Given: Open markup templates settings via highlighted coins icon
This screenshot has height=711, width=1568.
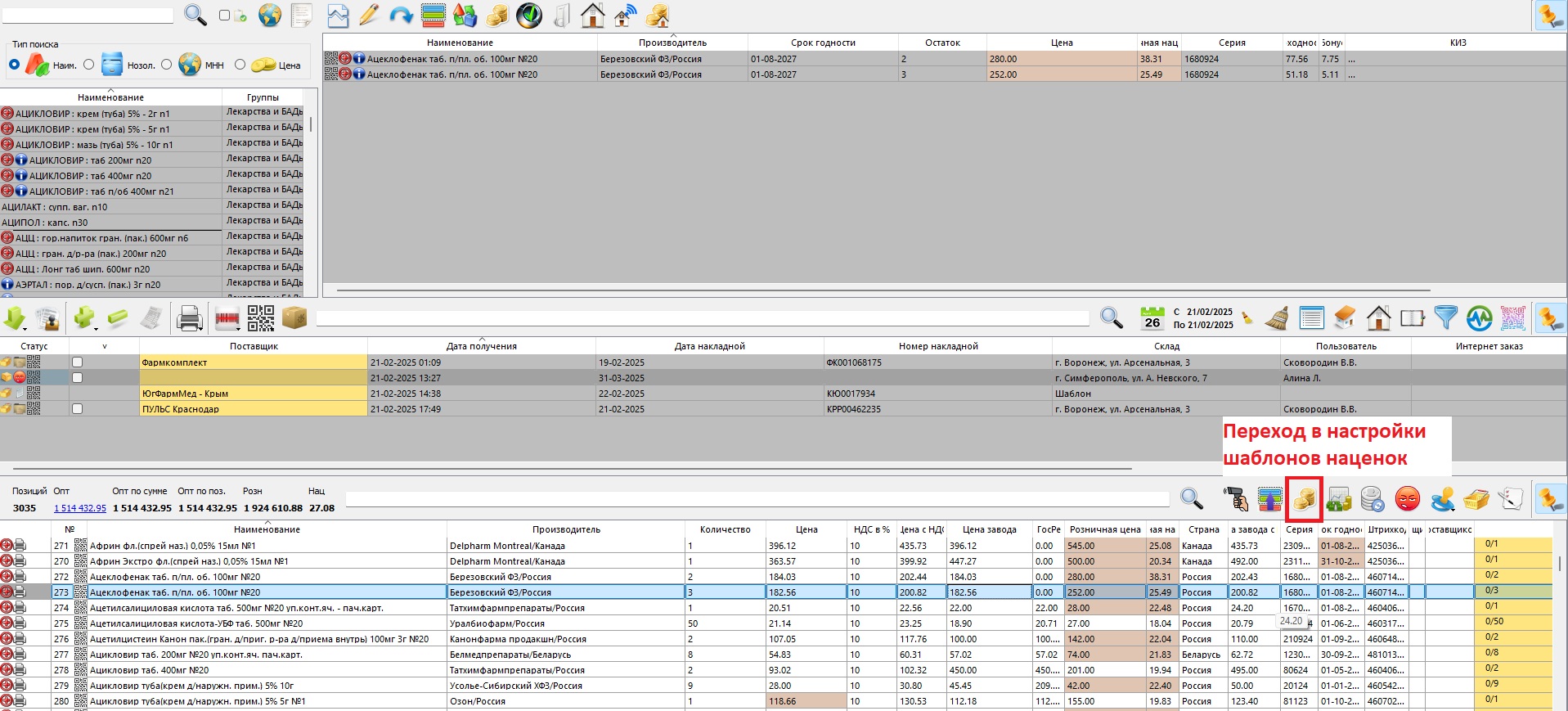Looking at the screenshot, I should 1304,499.
